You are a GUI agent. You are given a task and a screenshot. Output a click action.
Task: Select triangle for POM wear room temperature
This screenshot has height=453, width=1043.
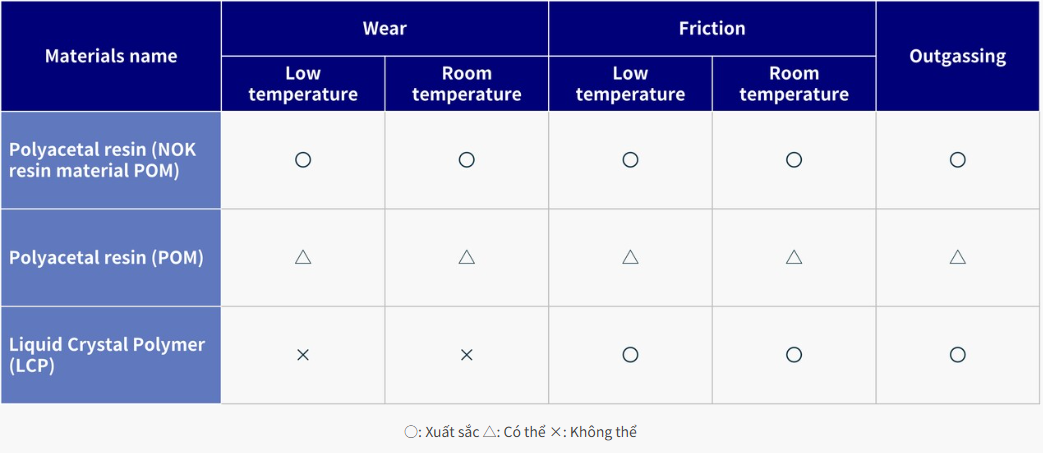pyautogui.click(x=466, y=257)
